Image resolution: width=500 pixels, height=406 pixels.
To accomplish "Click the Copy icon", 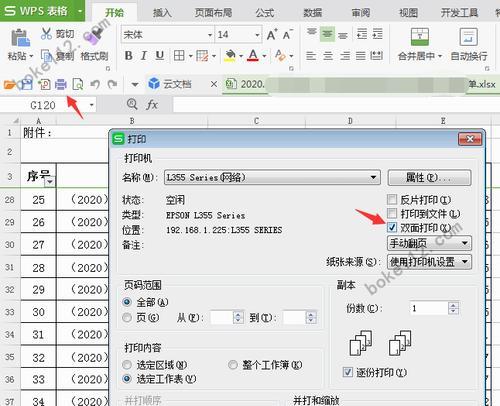I will [x=46, y=56].
